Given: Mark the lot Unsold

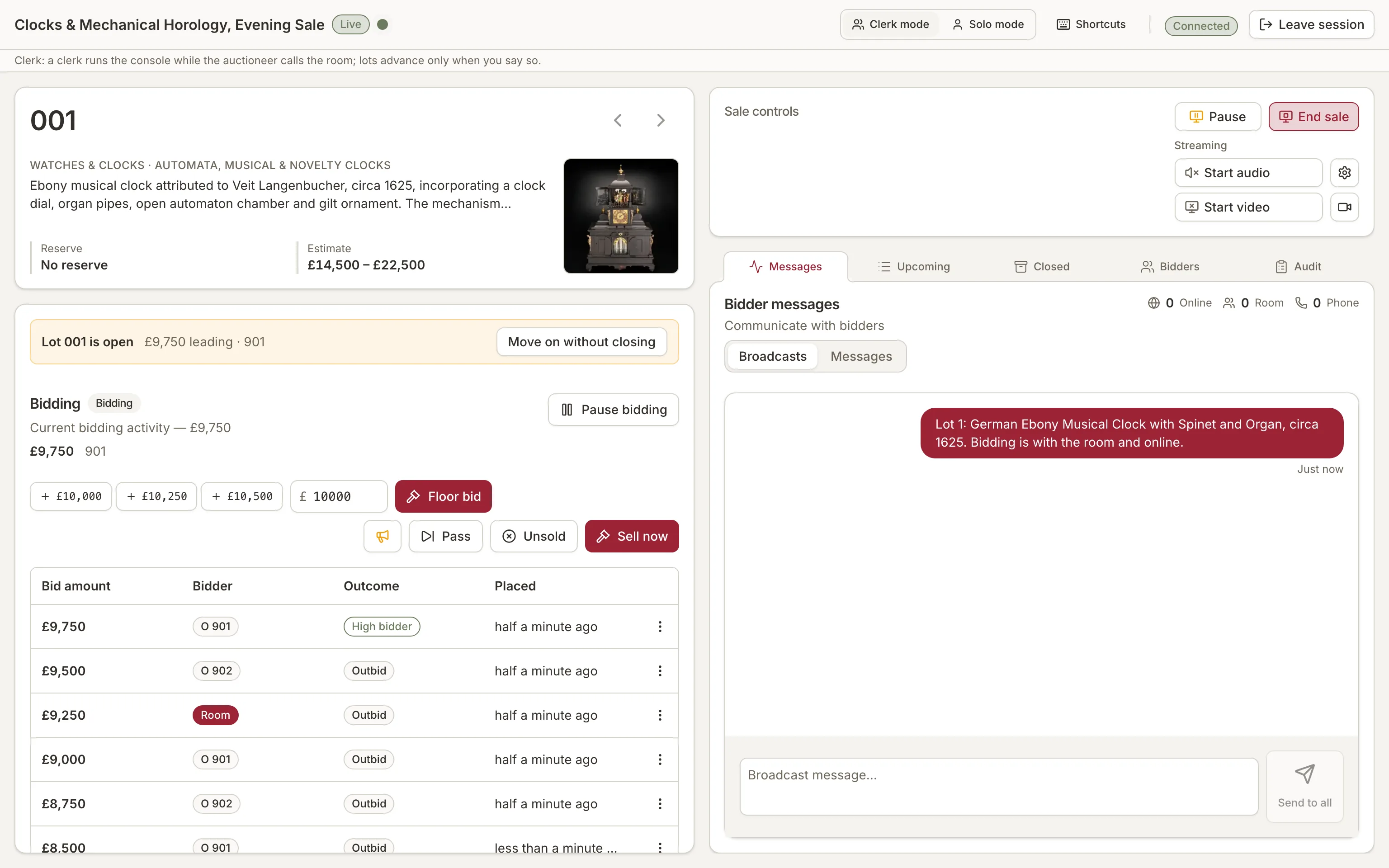Looking at the screenshot, I should [x=534, y=536].
